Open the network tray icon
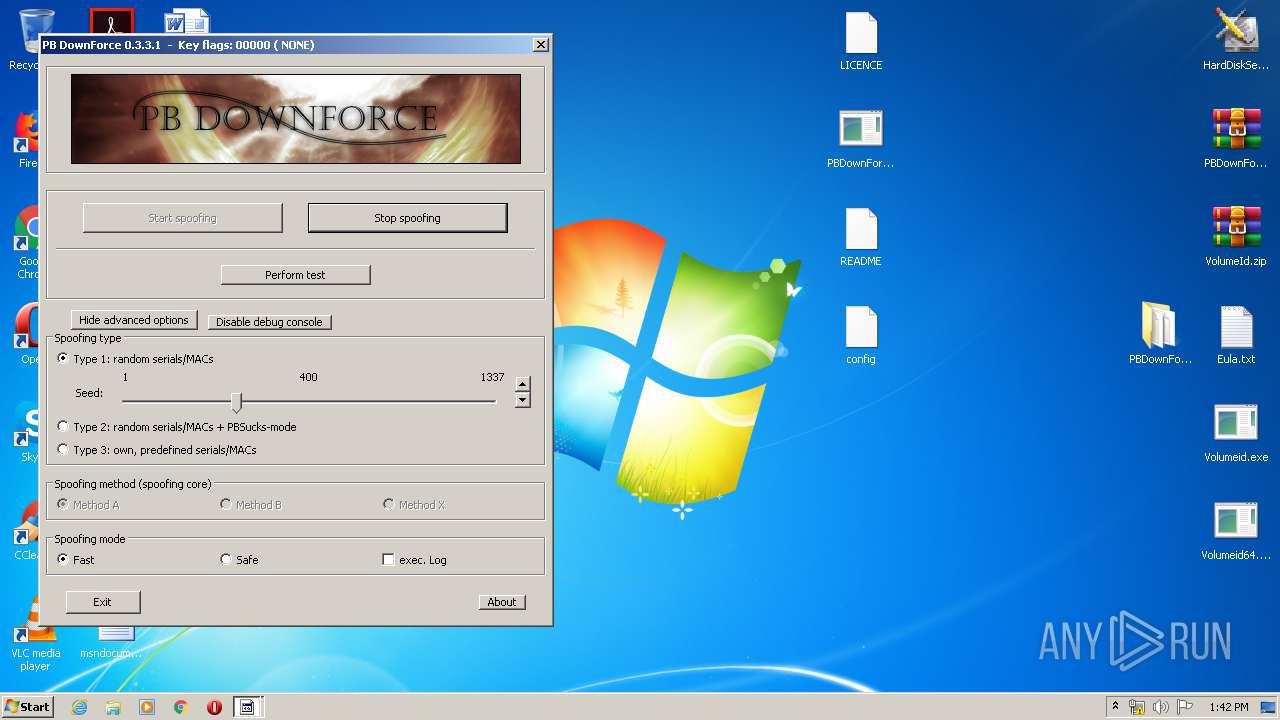The height and width of the screenshot is (720, 1280). click(x=1137, y=707)
